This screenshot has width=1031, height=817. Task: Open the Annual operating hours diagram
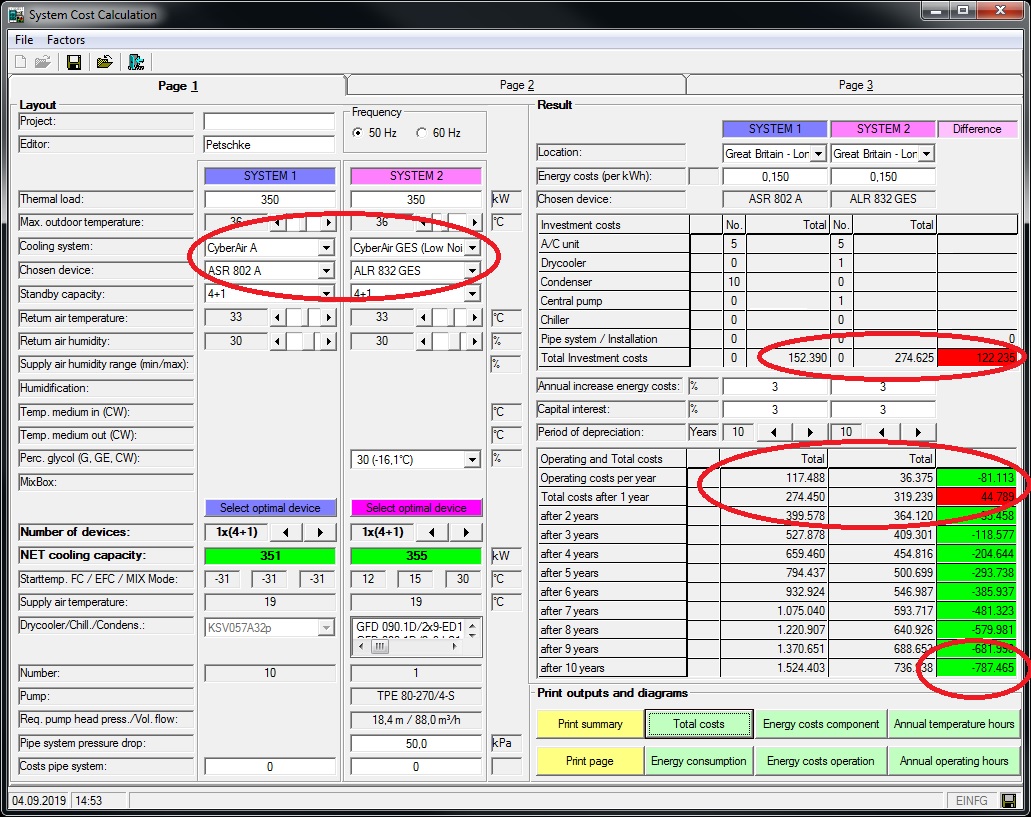click(953, 761)
